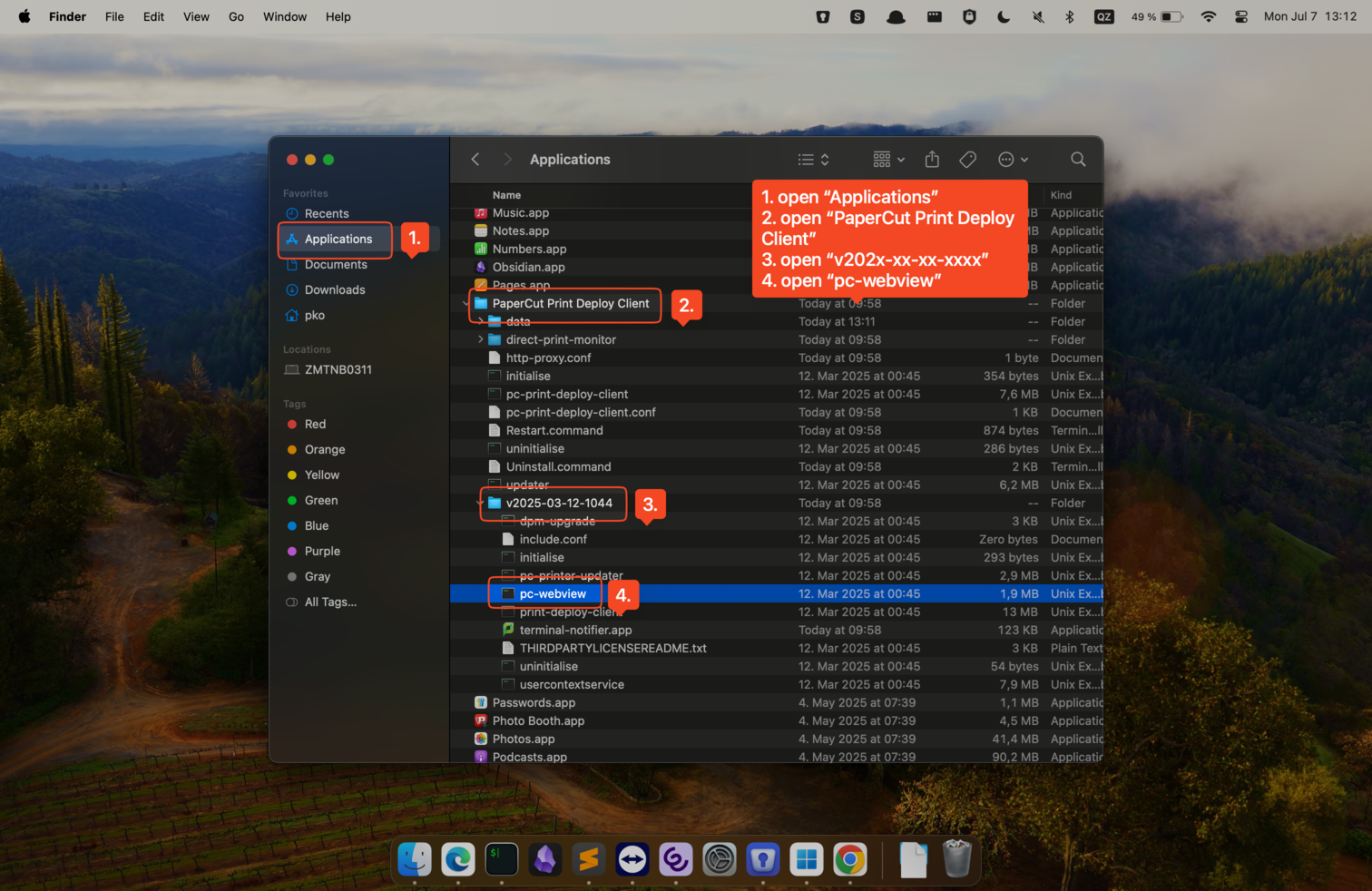
Task: Open the Edit menu
Action: coord(153,16)
